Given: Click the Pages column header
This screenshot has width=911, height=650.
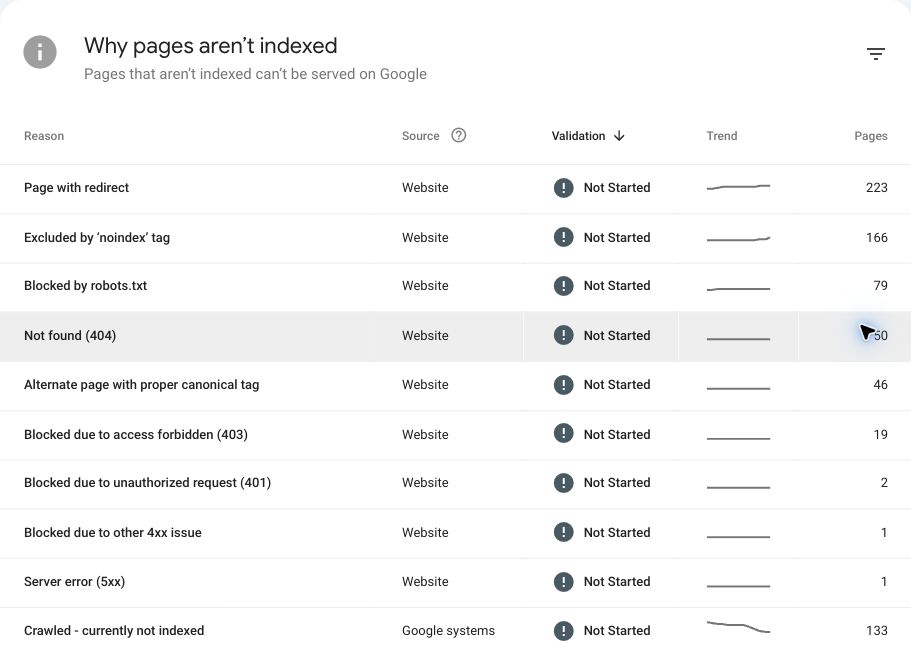Looking at the screenshot, I should click(x=870, y=136).
